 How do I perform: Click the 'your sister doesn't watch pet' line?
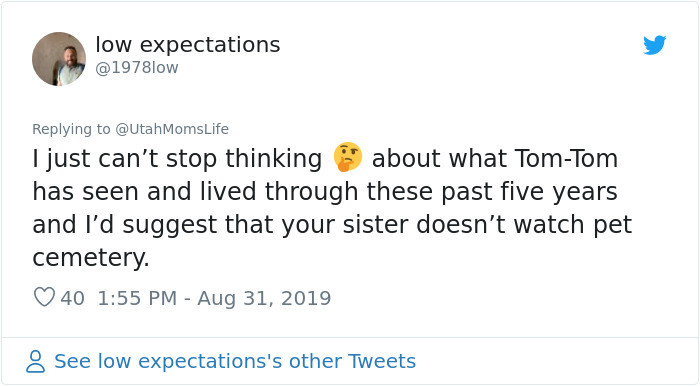457,224
